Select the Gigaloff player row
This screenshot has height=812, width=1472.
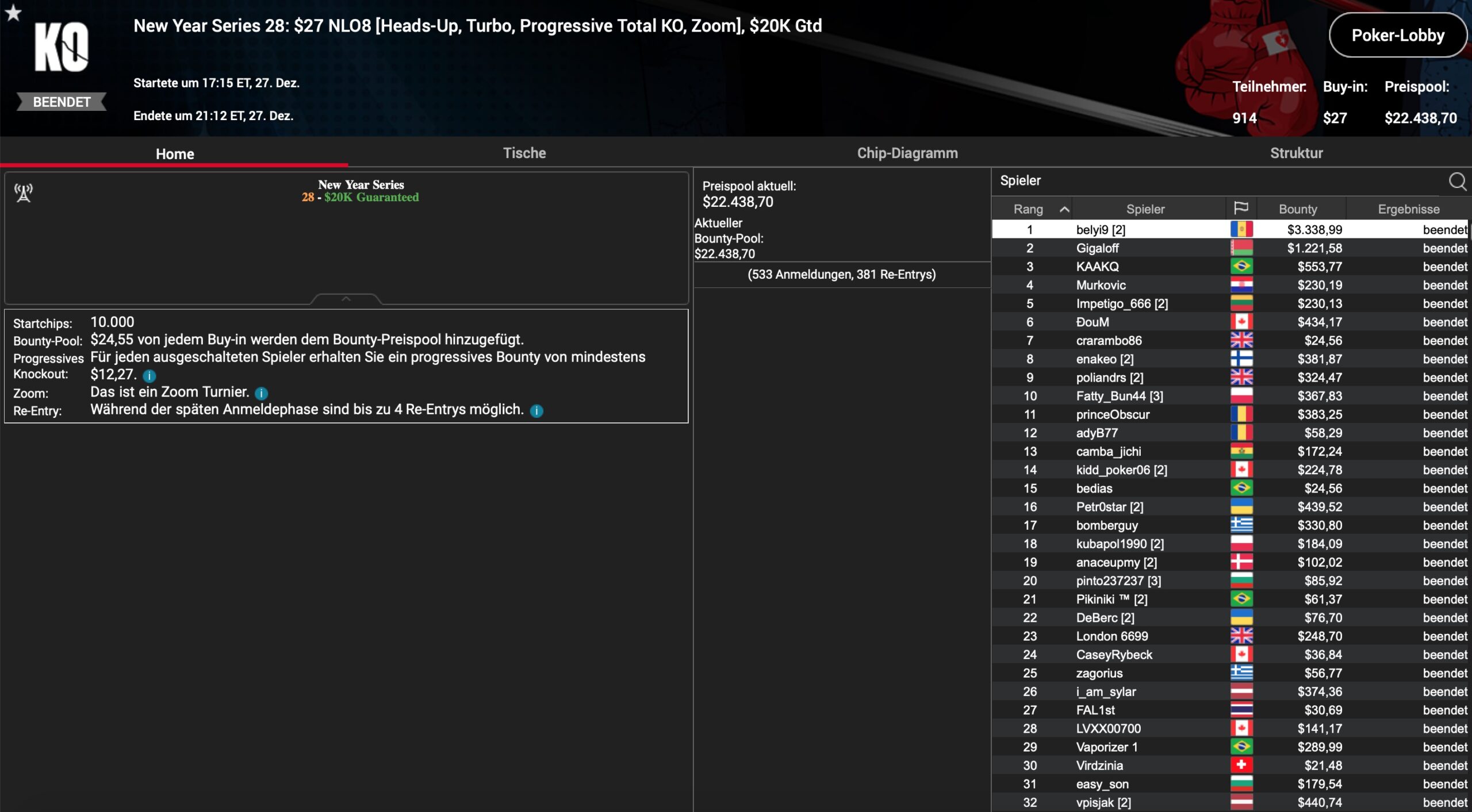coord(1097,248)
